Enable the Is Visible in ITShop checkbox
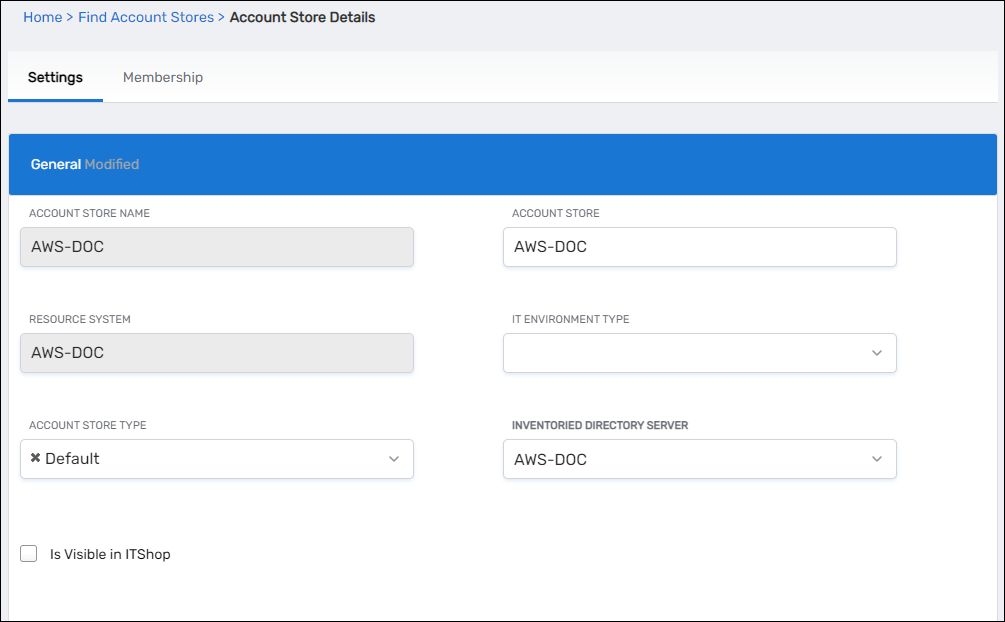 pyautogui.click(x=29, y=554)
